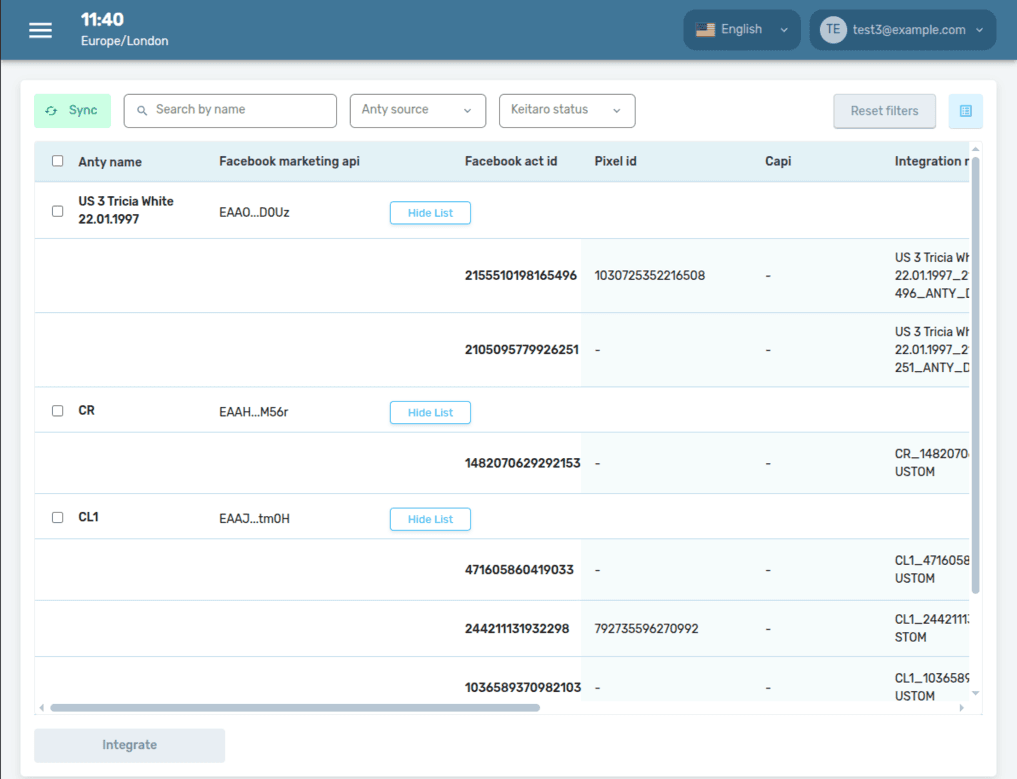
Task: Click act id 244211131932298
Action: click(517, 629)
